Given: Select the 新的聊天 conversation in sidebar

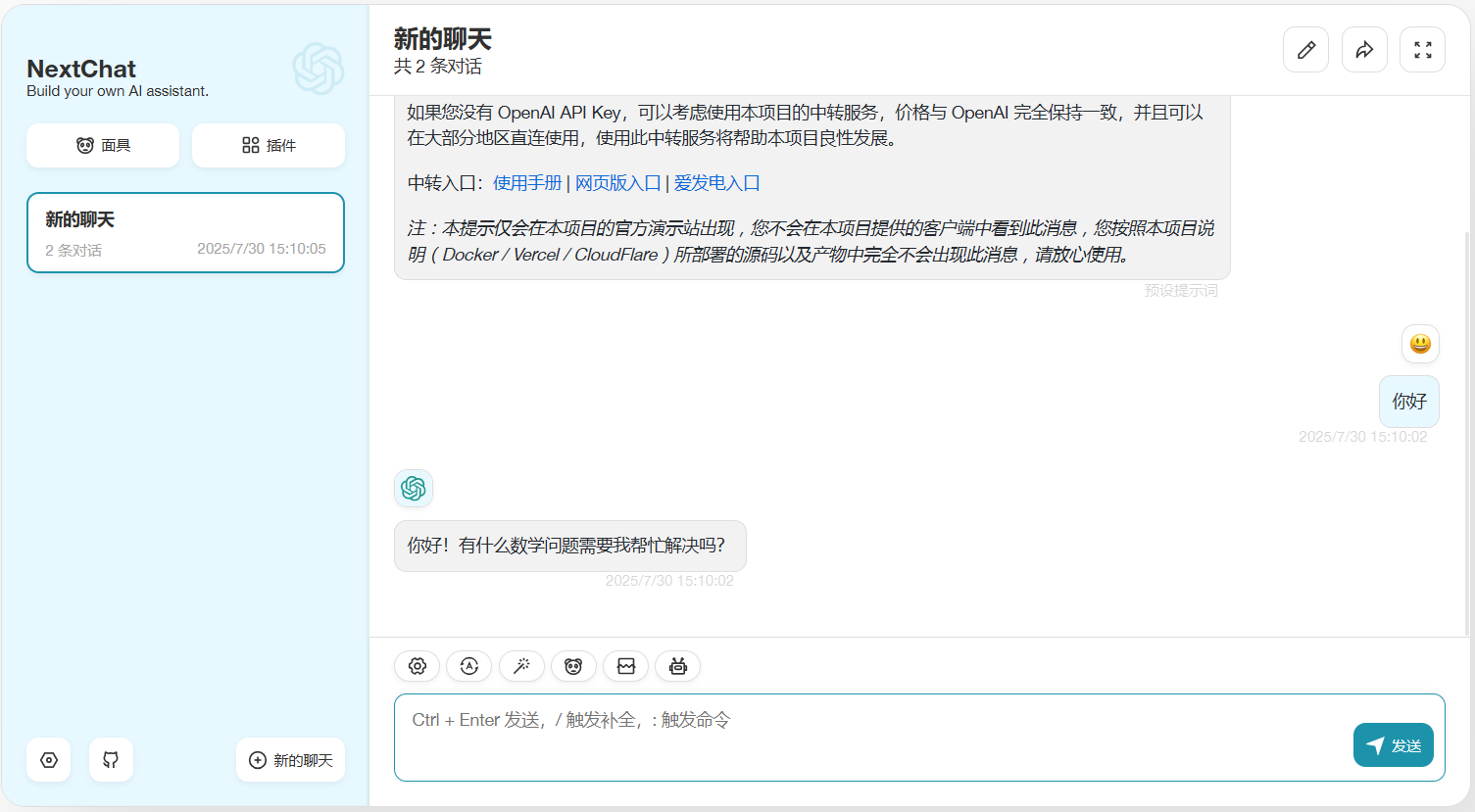Looking at the screenshot, I should point(185,232).
